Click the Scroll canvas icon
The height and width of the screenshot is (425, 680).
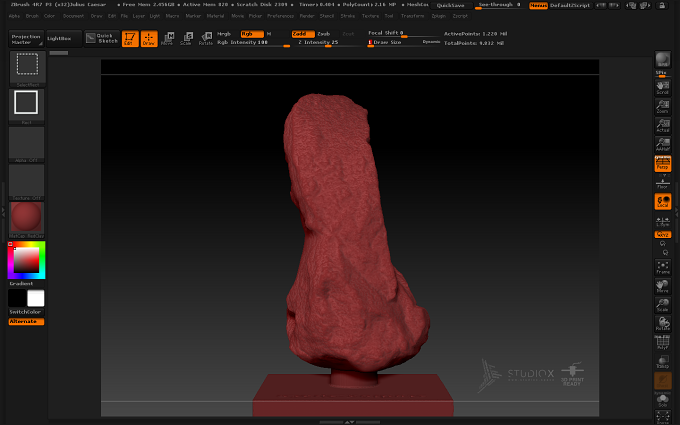[663, 88]
